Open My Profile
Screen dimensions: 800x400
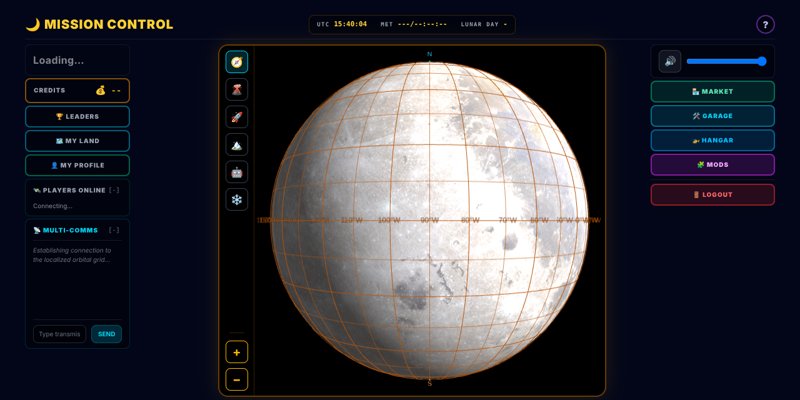[x=78, y=165]
